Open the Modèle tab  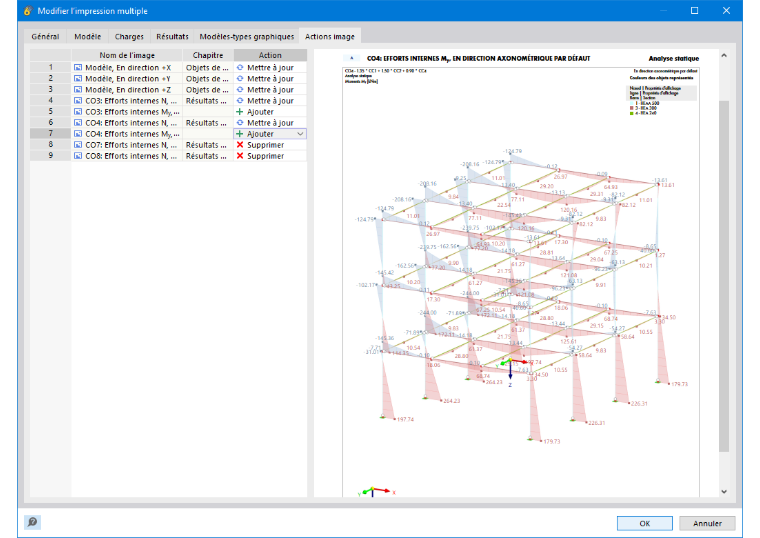point(87,36)
